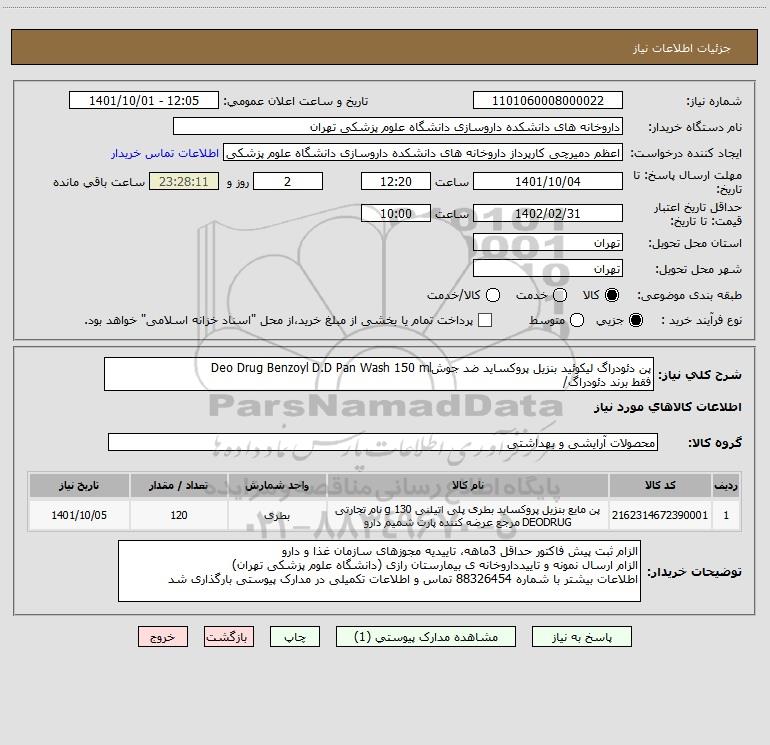Click the buyer organization name field
Image resolution: width=770 pixels, height=745 pixels.
[398, 127]
